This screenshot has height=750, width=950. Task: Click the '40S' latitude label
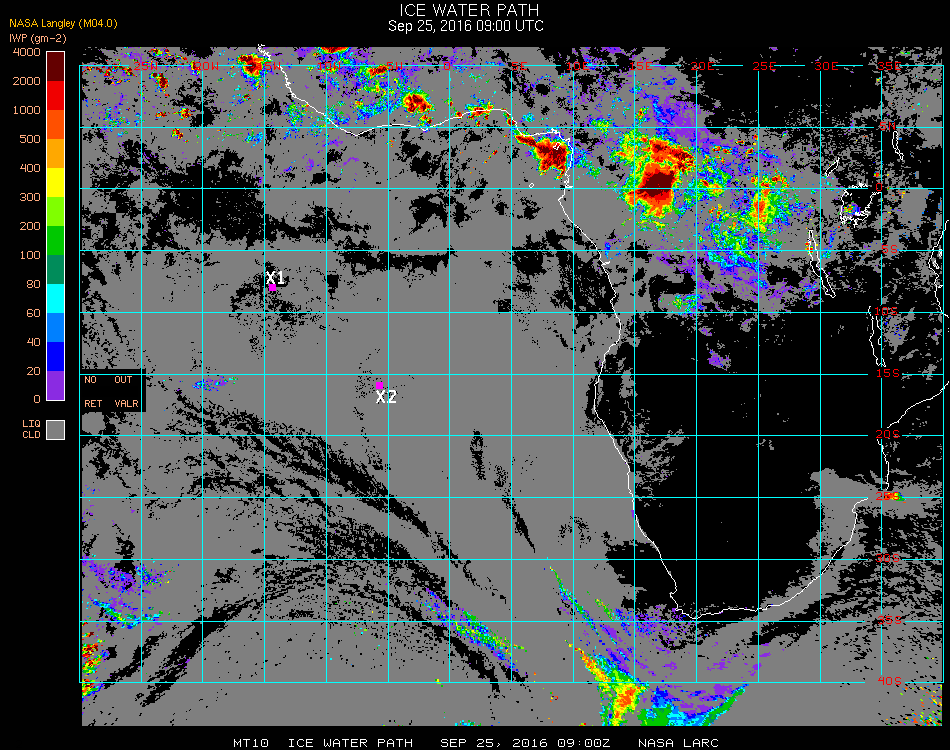[890, 682]
